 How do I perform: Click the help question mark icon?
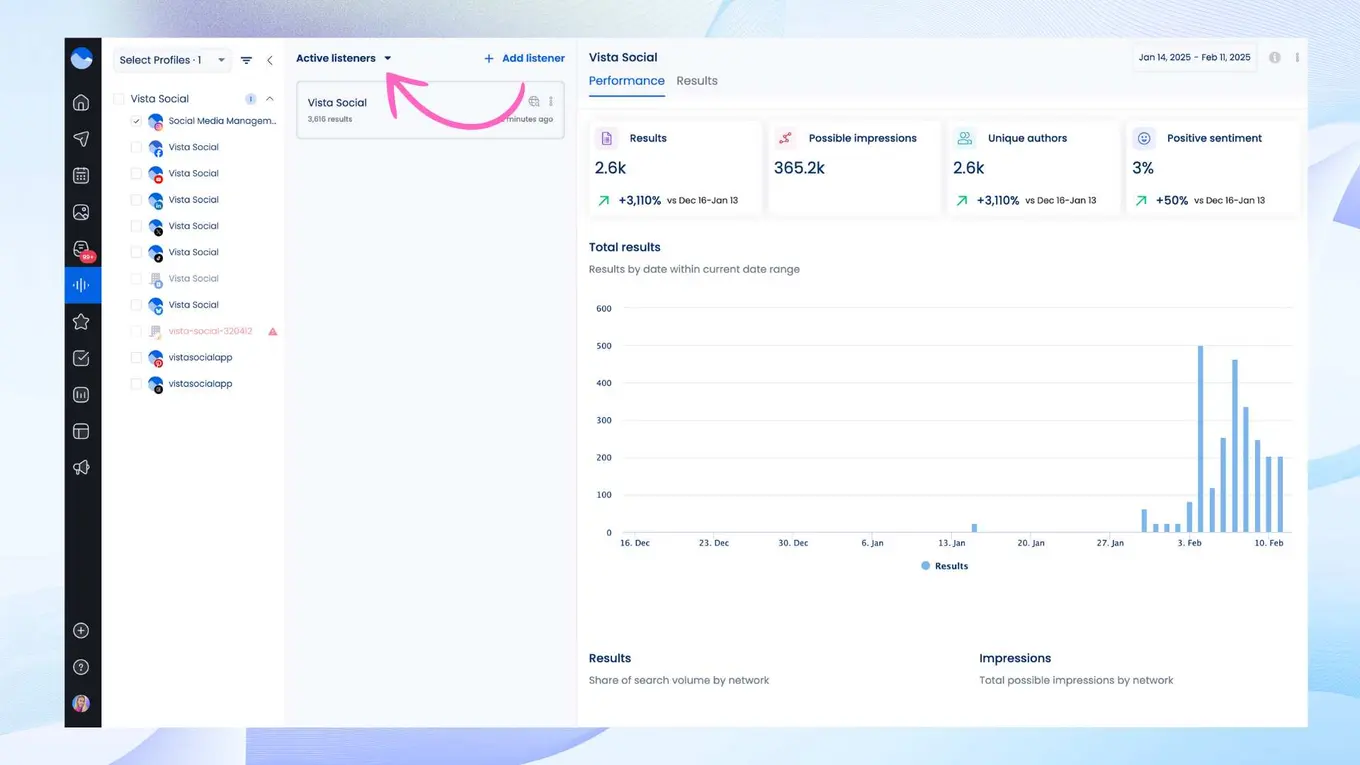click(81, 667)
